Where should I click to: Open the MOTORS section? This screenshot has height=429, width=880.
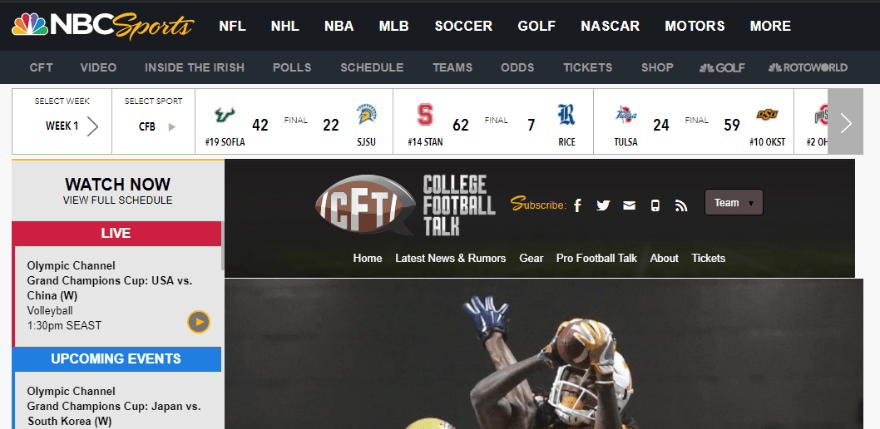(695, 26)
